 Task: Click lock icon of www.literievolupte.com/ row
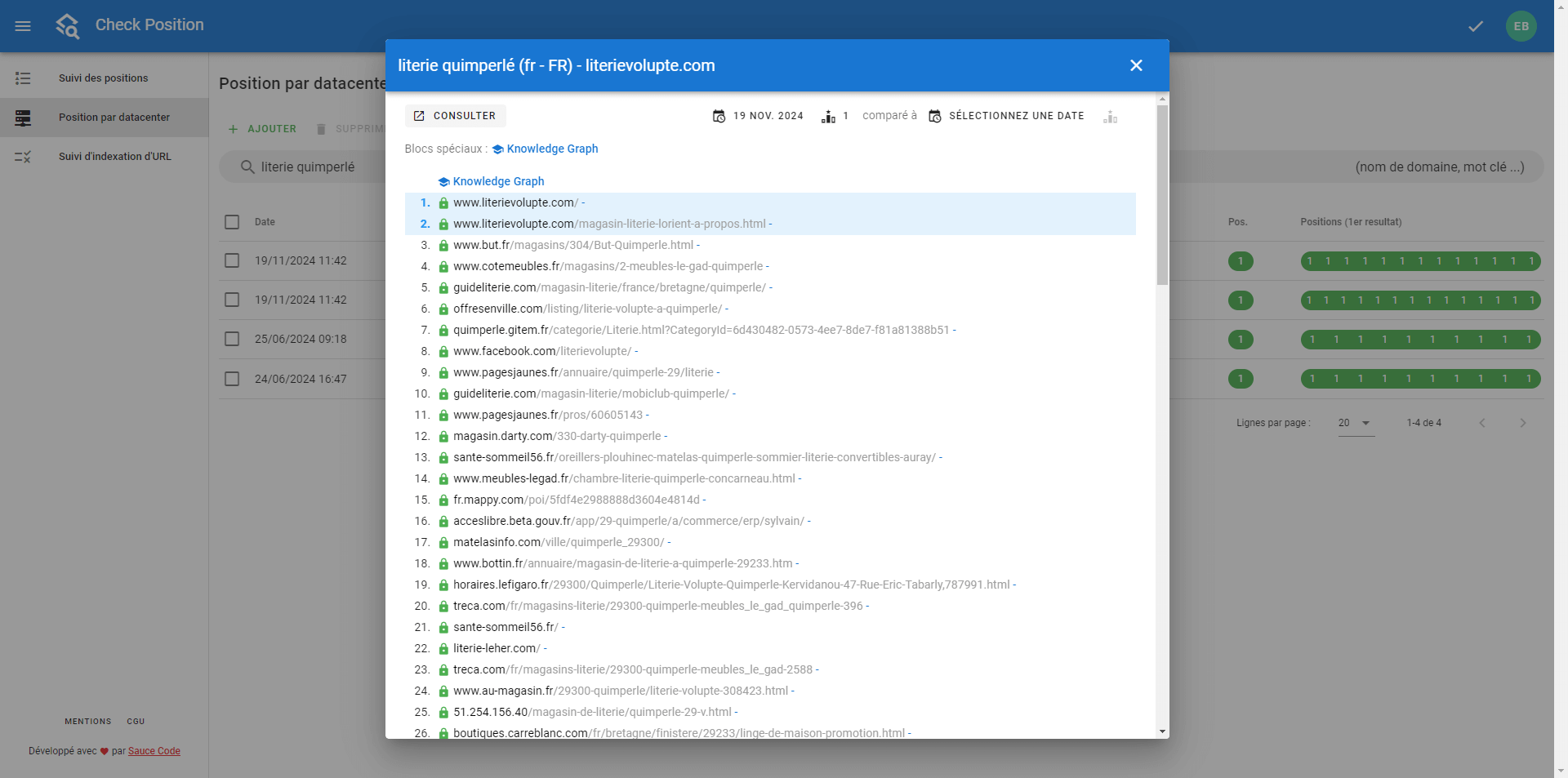point(443,203)
